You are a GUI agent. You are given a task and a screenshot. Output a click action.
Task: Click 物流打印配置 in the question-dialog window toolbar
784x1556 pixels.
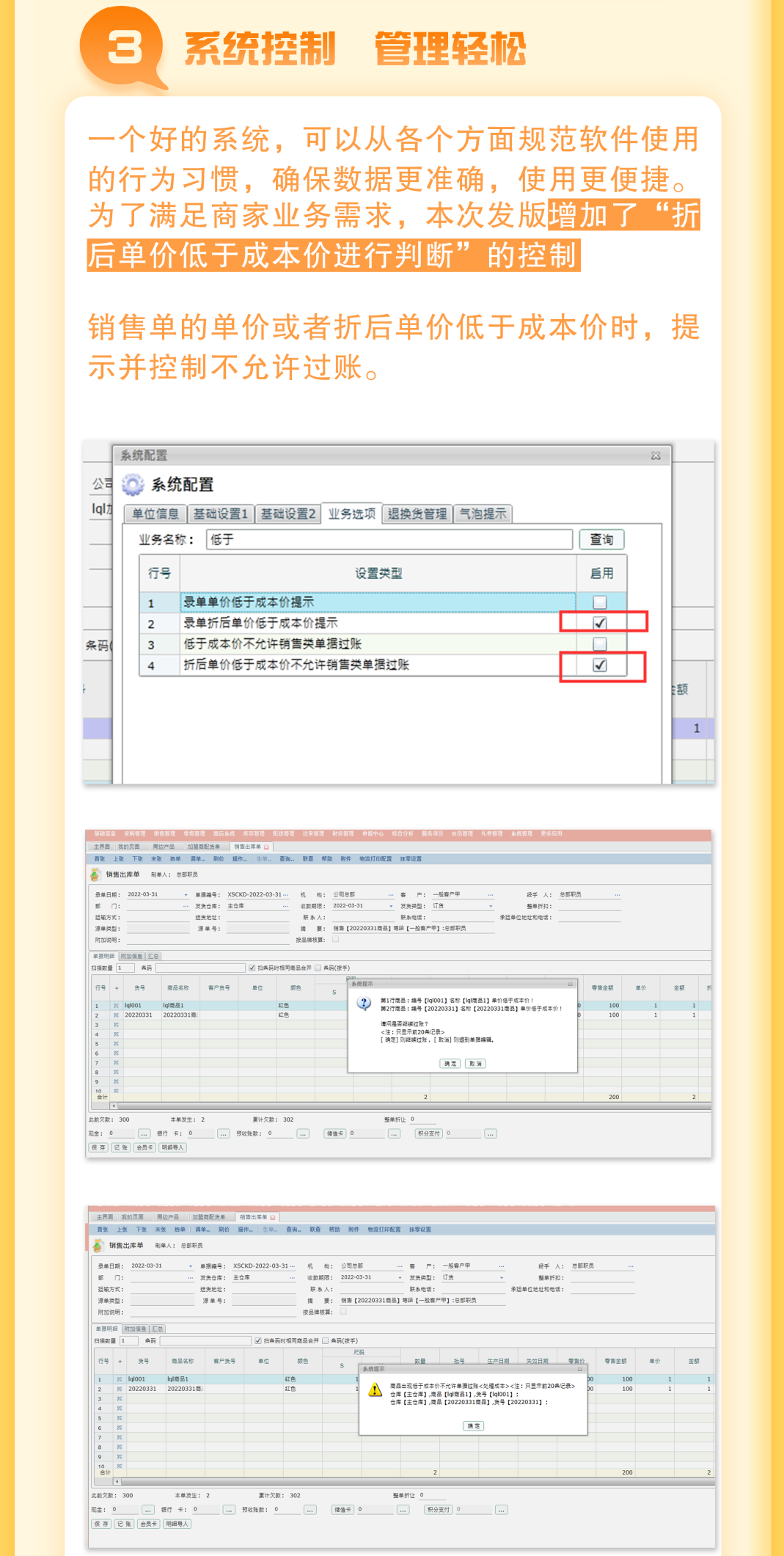point(375,858)
